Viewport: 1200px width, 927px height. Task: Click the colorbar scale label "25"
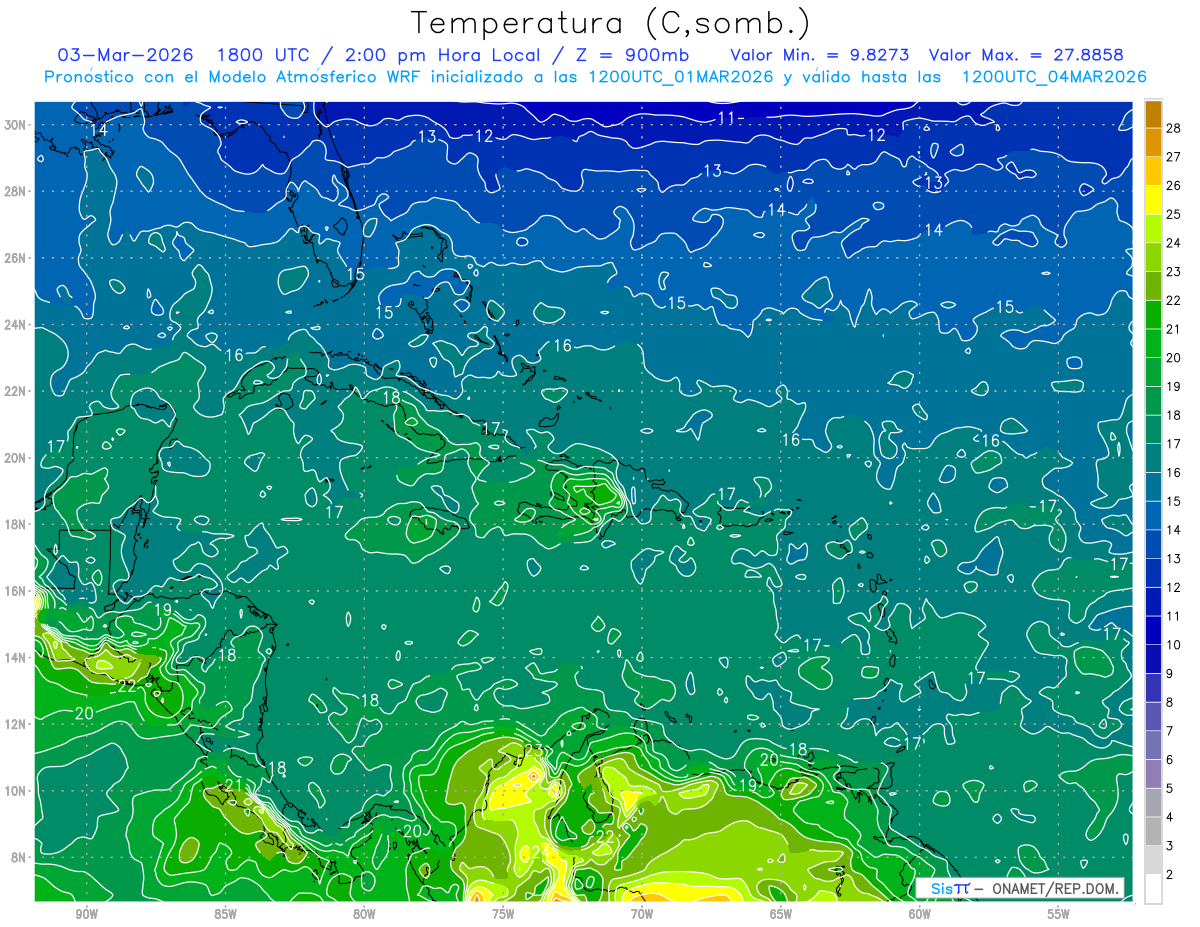pos(1174,214)
